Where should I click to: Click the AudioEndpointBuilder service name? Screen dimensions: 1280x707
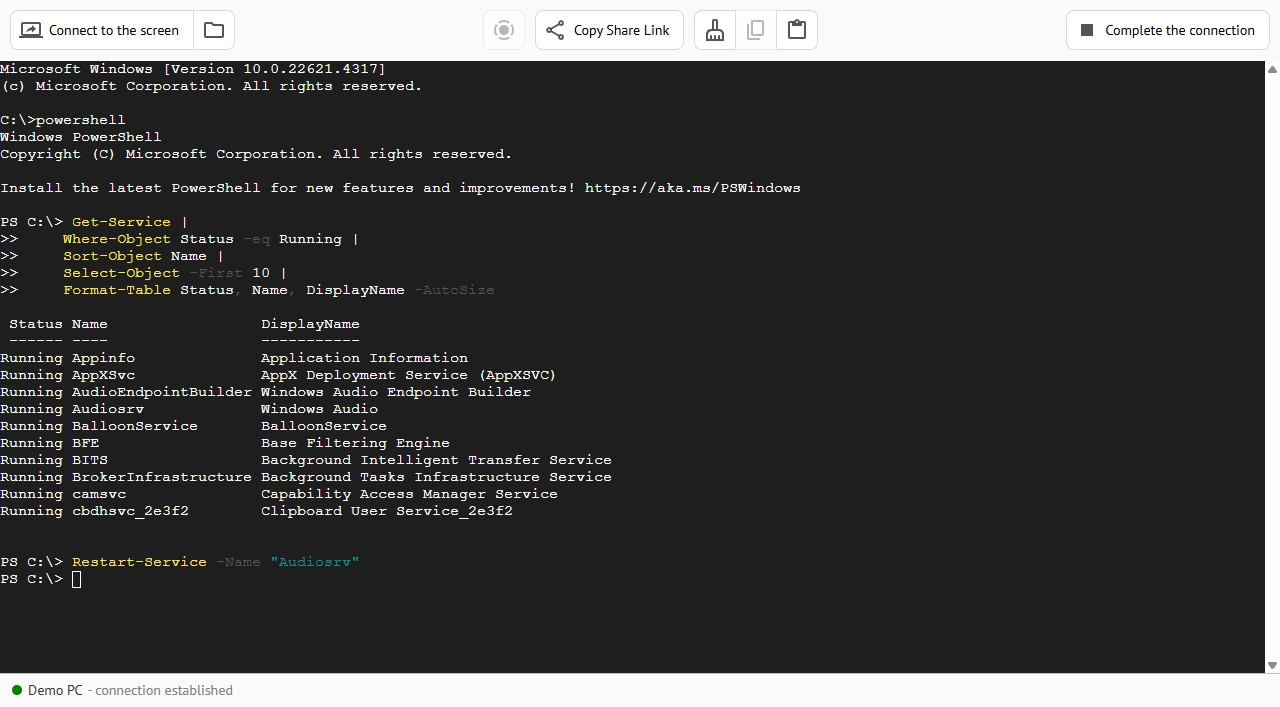162,392
